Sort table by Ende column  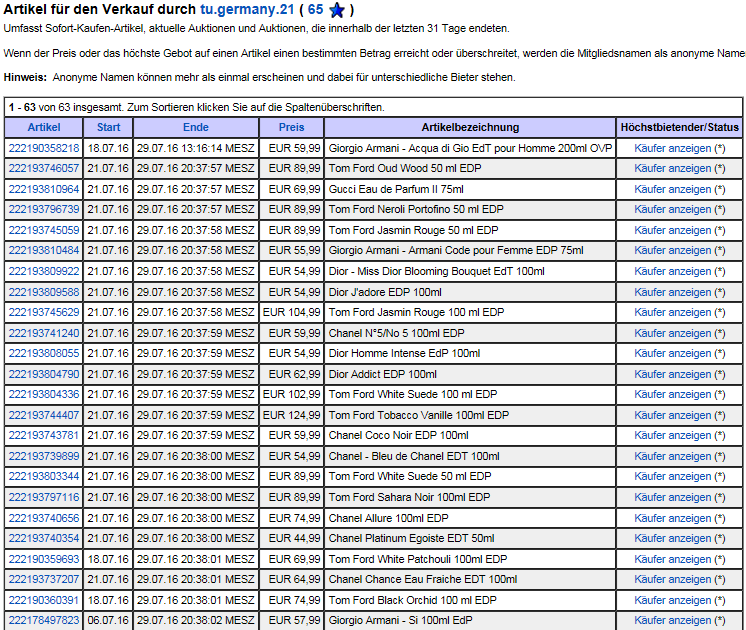coord(196,127)
